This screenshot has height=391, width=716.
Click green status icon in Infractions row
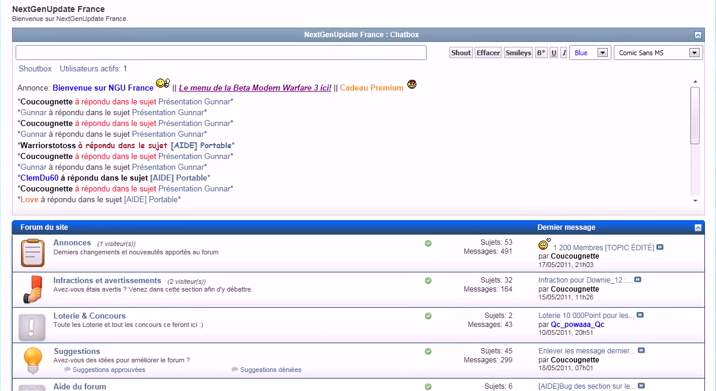click(x=428, y=280)
